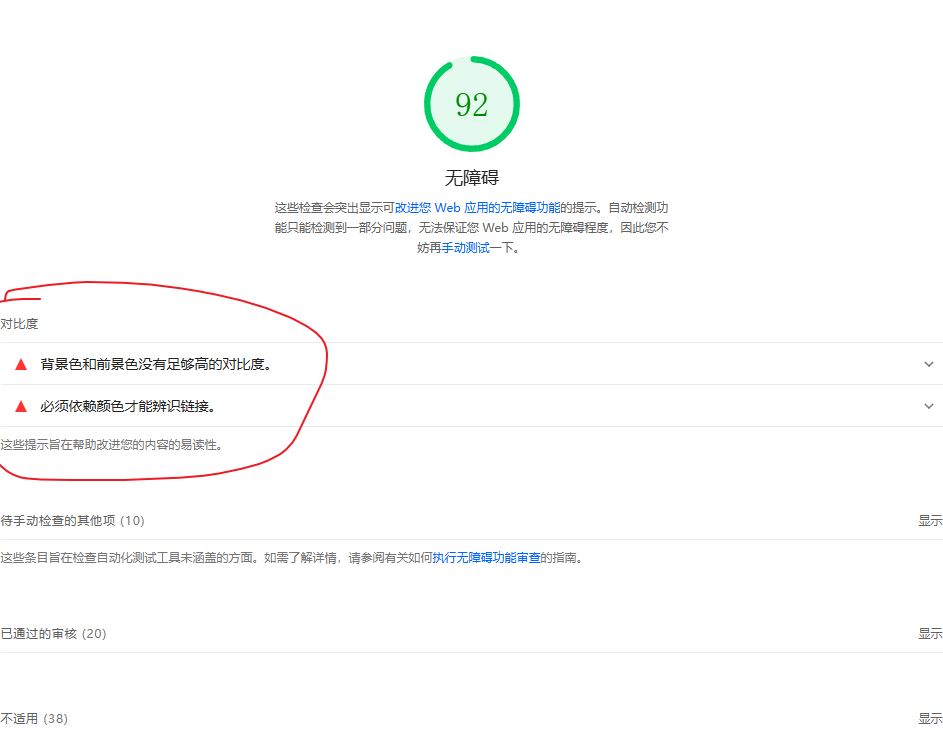The height and width of the screenshot is (732, 943).
Task: Click 显示 next to 已通过的审核
Action: pos(930,633)
